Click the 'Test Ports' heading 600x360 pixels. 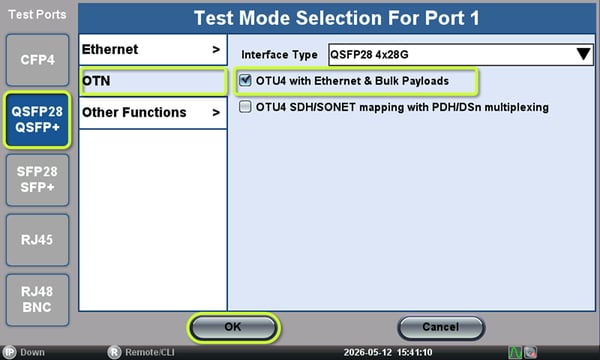[37, 15]
